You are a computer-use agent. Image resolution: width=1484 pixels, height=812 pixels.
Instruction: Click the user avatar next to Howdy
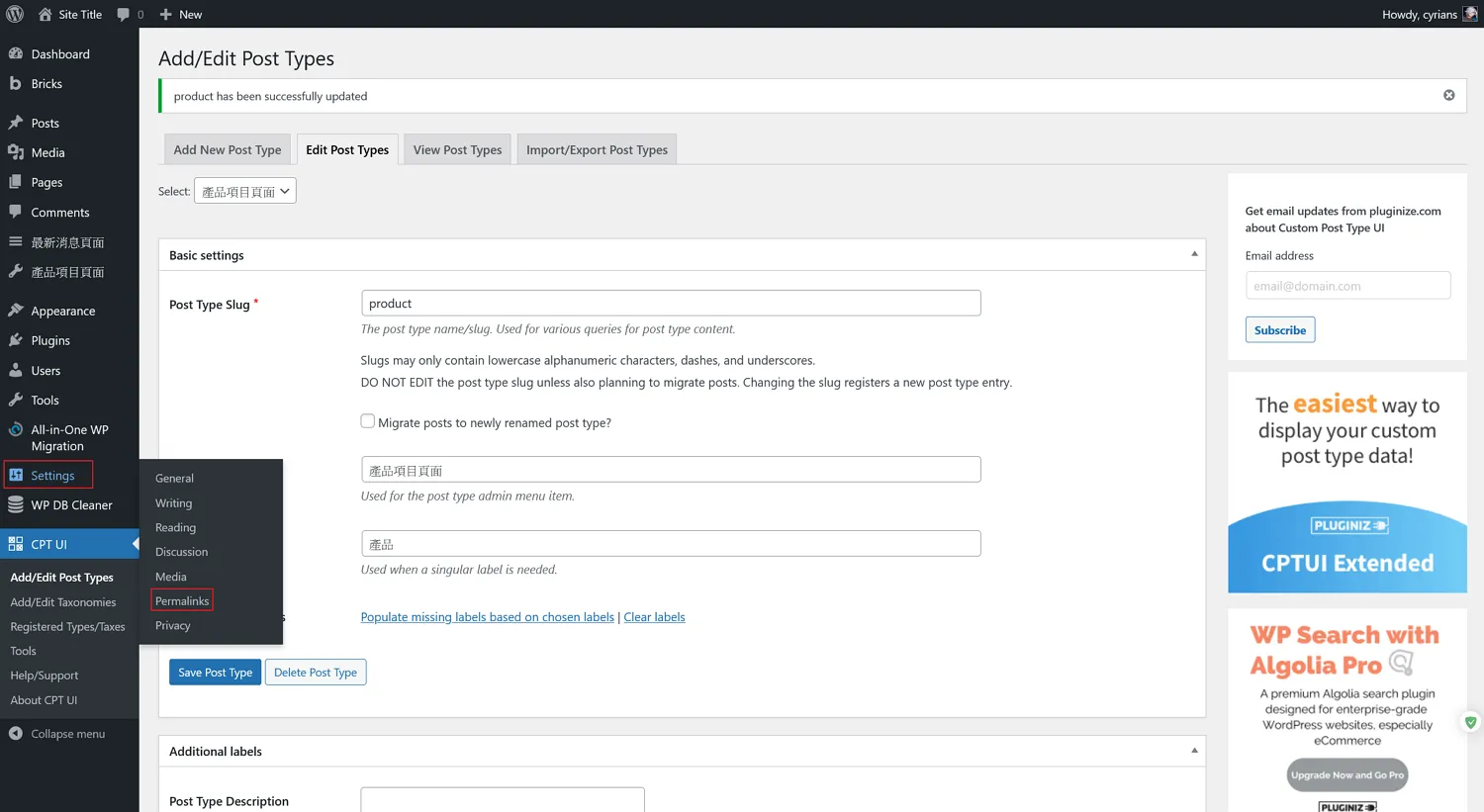[x=1470, y=14]
